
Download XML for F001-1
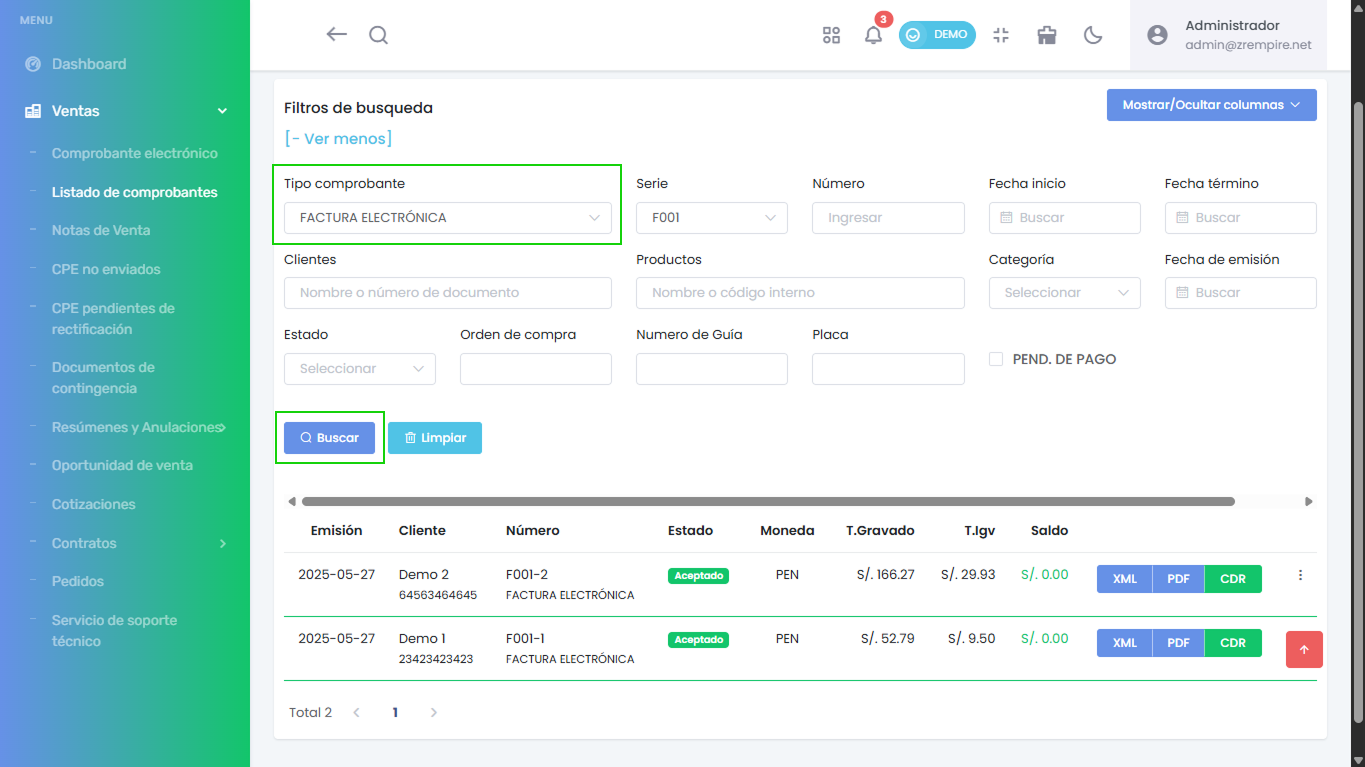pos(1125,643)
